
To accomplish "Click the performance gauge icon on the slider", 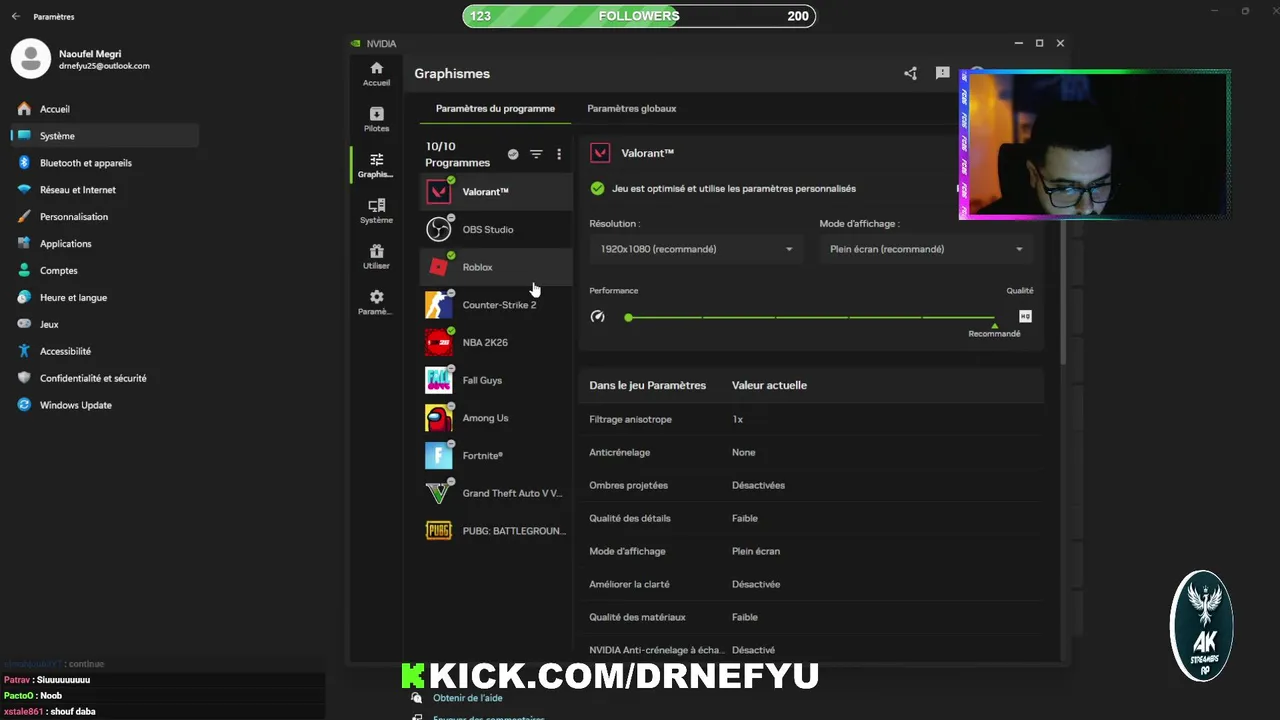I will coord(598,316).
